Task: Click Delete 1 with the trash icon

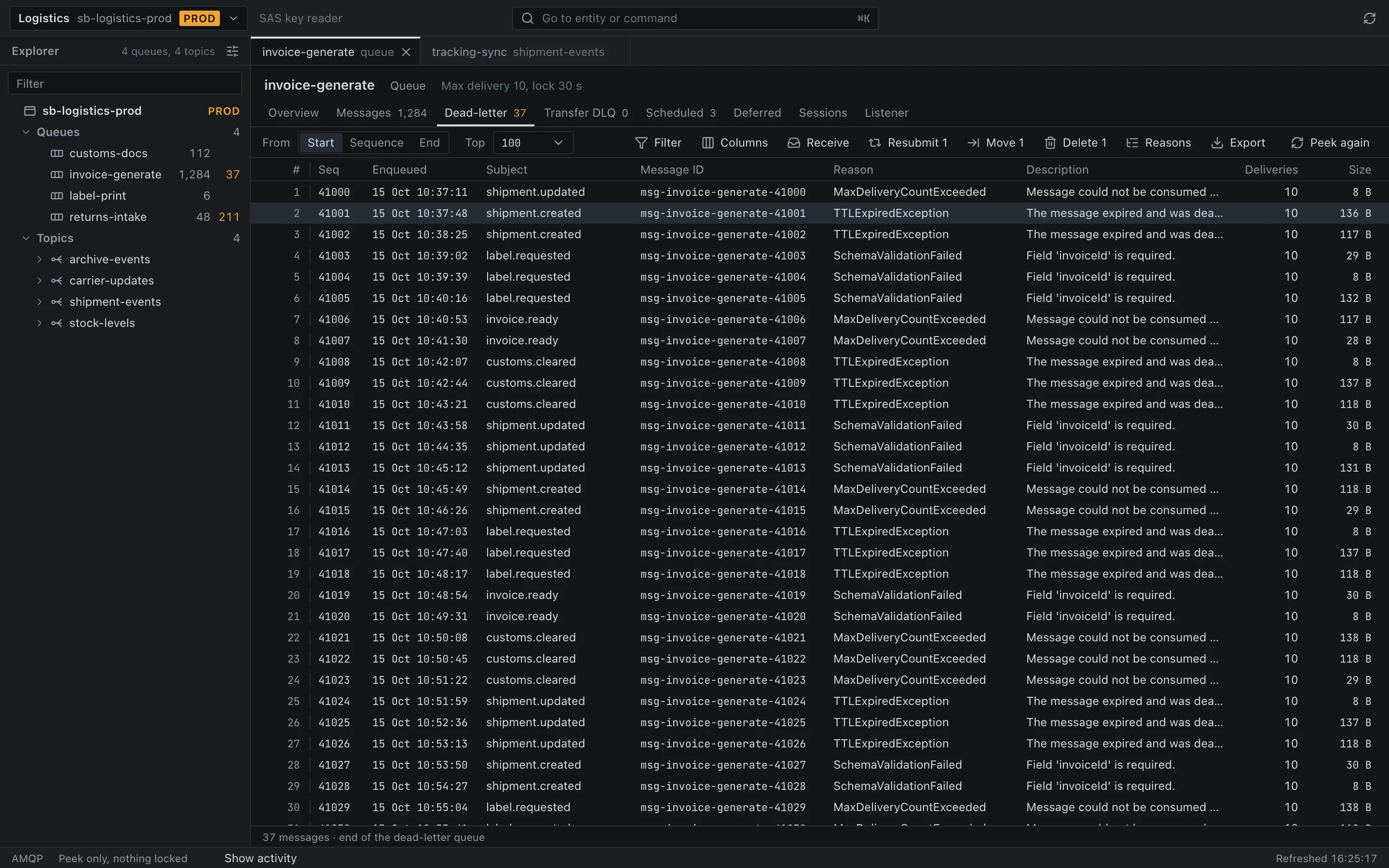Action: click(1075, 142)
